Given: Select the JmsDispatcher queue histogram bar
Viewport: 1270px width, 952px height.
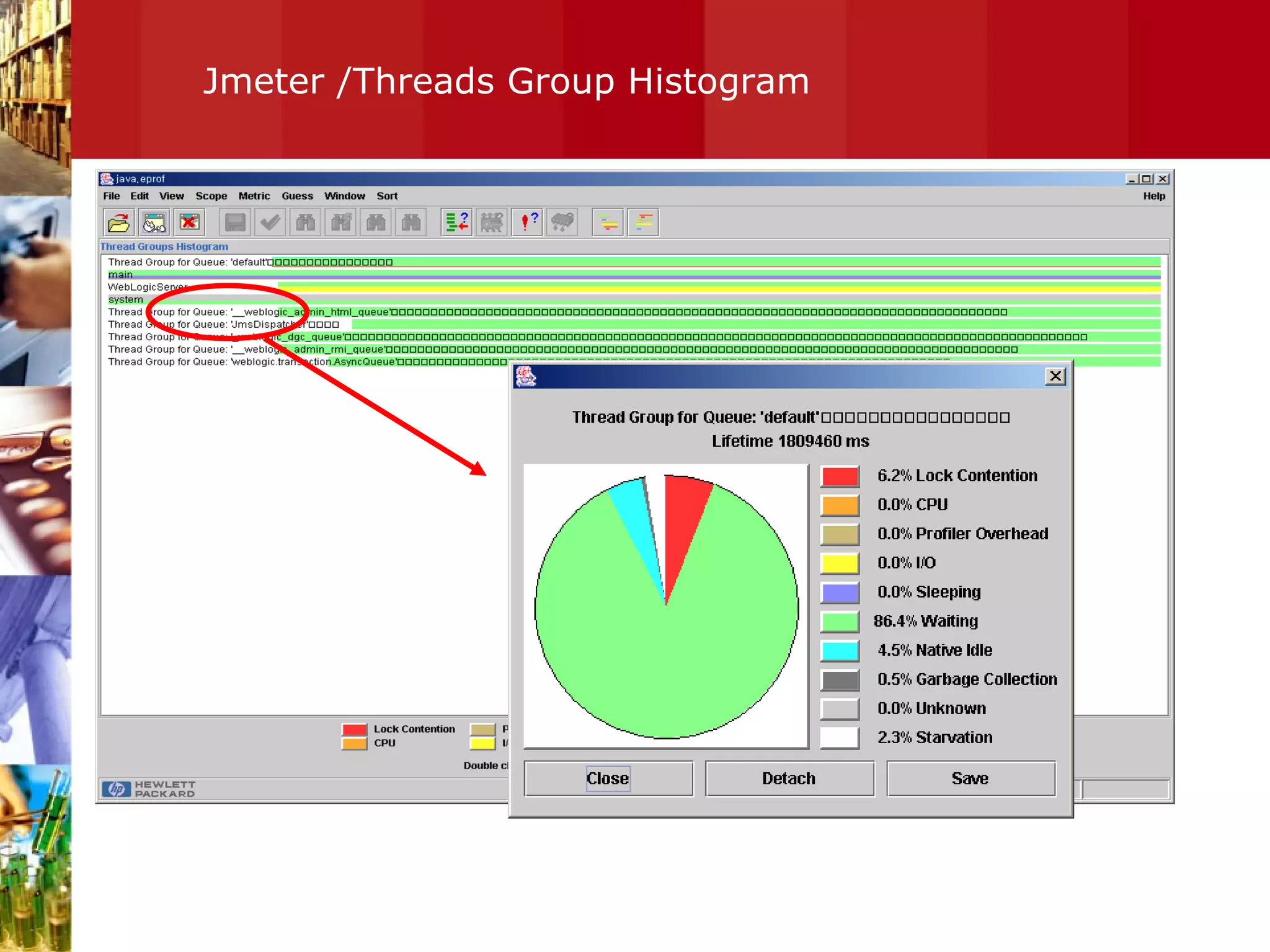Looking at the screenshot, I should (x=756, y=324).
